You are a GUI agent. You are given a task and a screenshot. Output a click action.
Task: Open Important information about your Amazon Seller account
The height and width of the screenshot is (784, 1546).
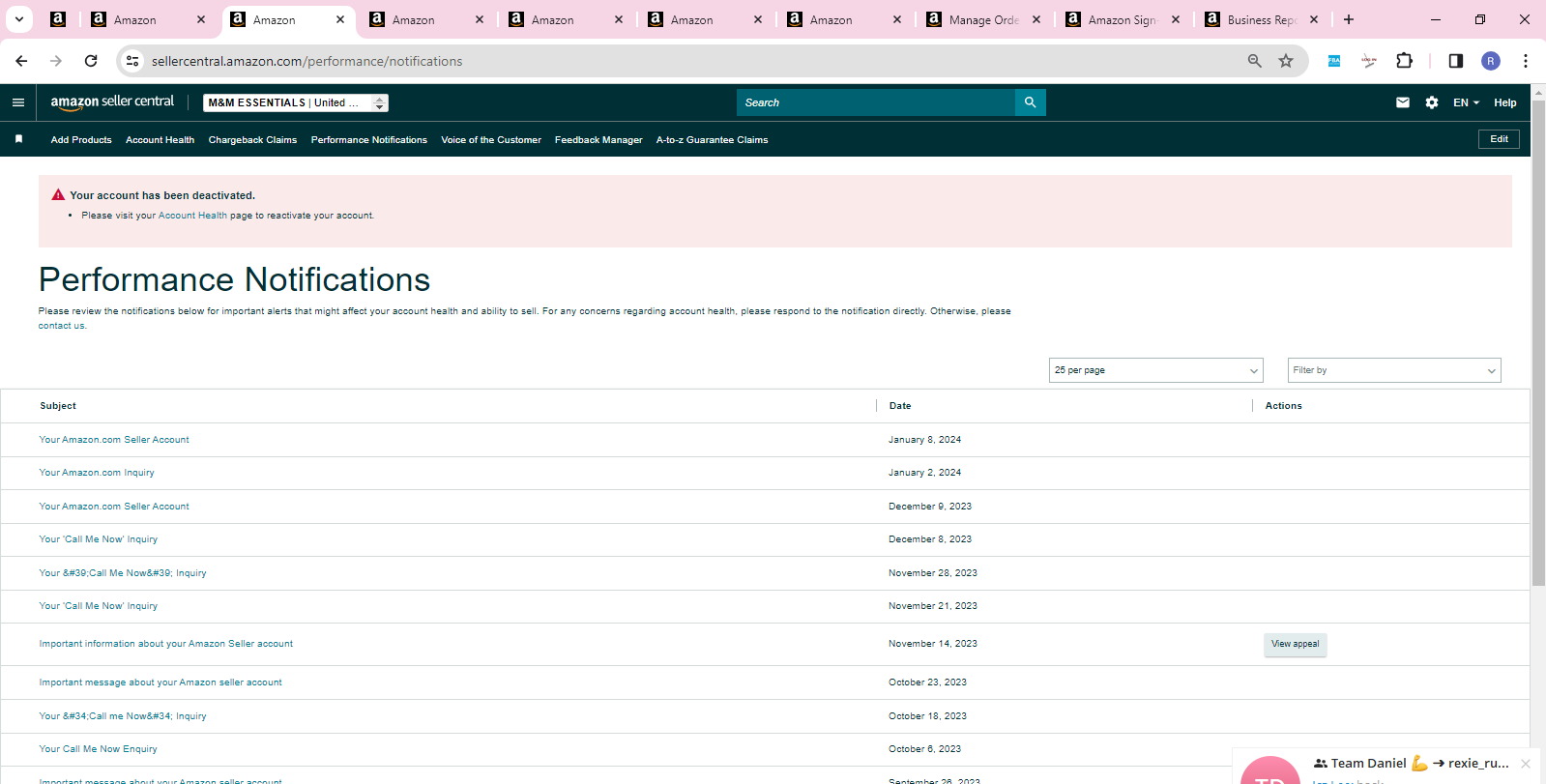(165, 644)
